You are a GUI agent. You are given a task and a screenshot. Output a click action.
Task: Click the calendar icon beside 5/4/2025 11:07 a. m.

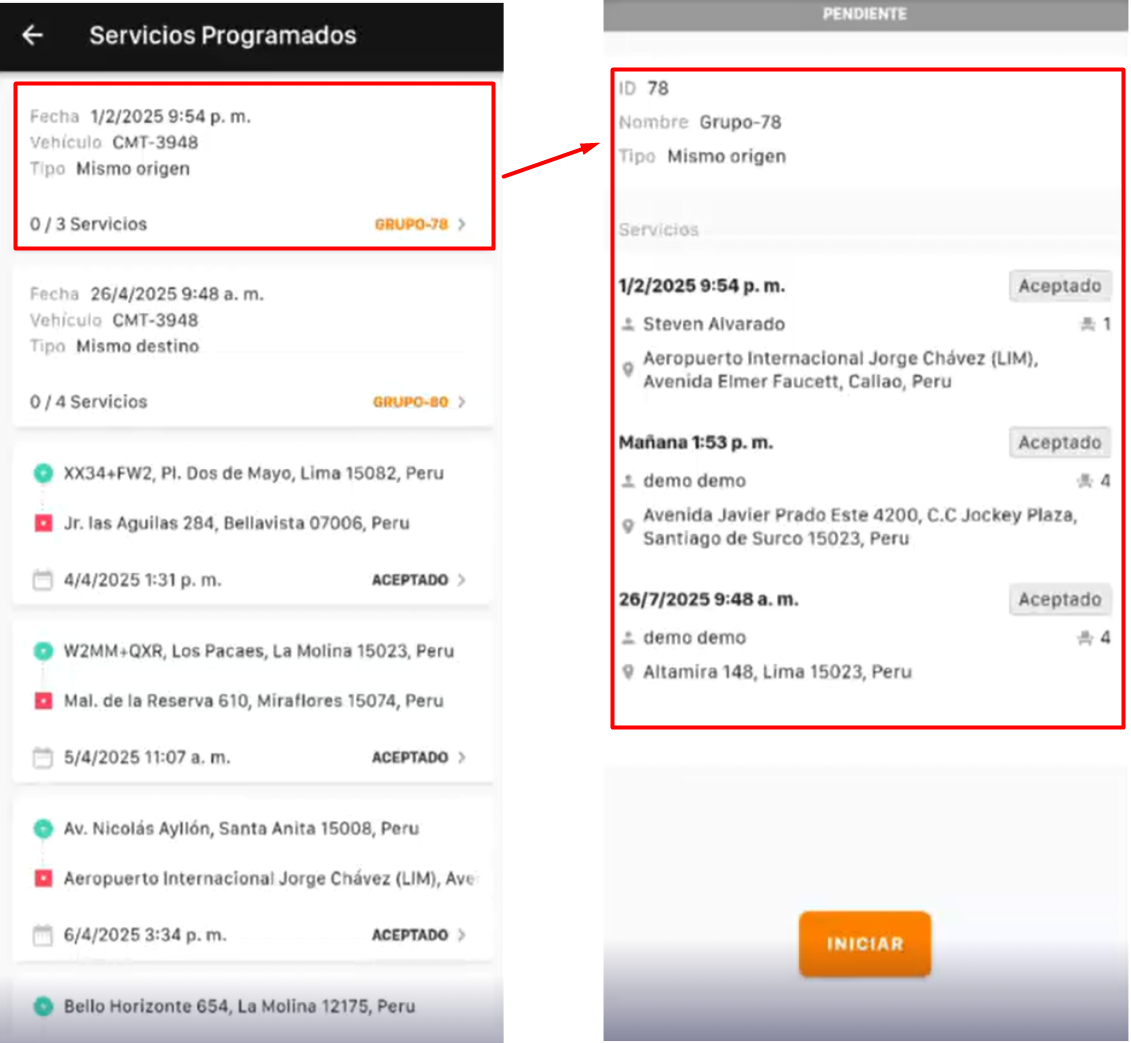43,757
